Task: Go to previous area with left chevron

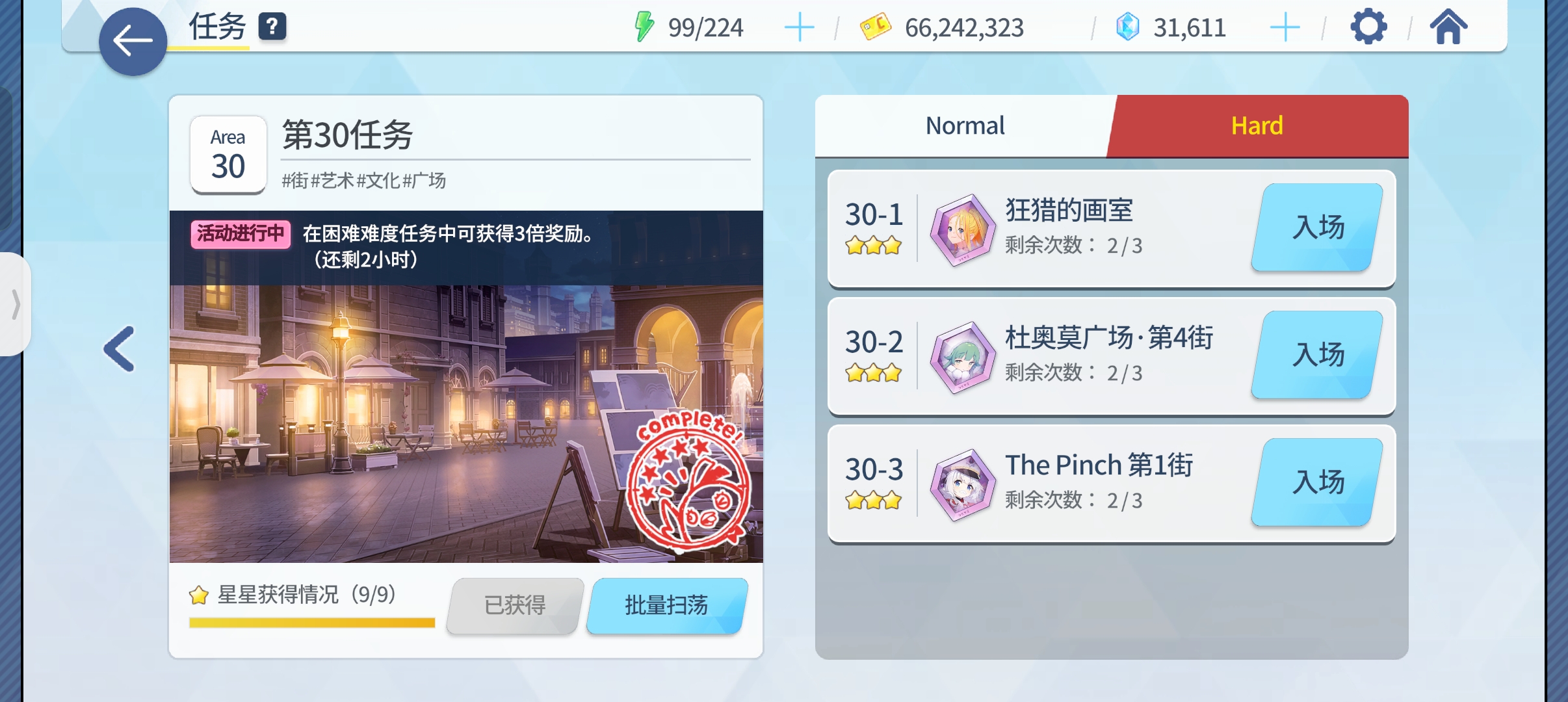Action: coord(120,349)
